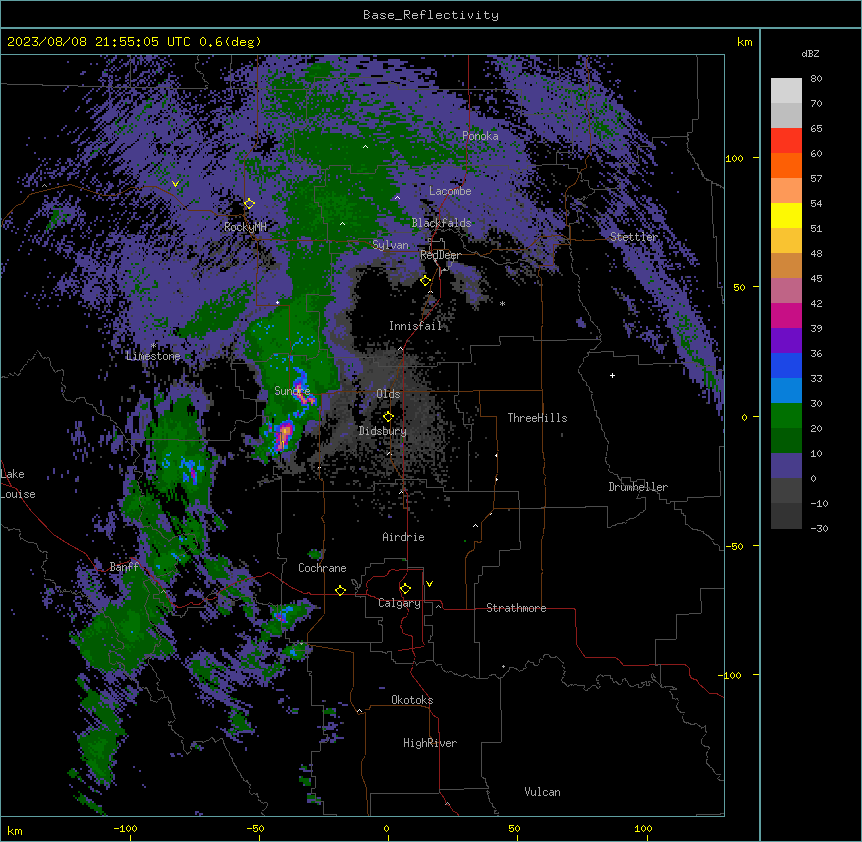Click the RedDeer city label
Screen dimensions: 862x842
coord(440,255)
